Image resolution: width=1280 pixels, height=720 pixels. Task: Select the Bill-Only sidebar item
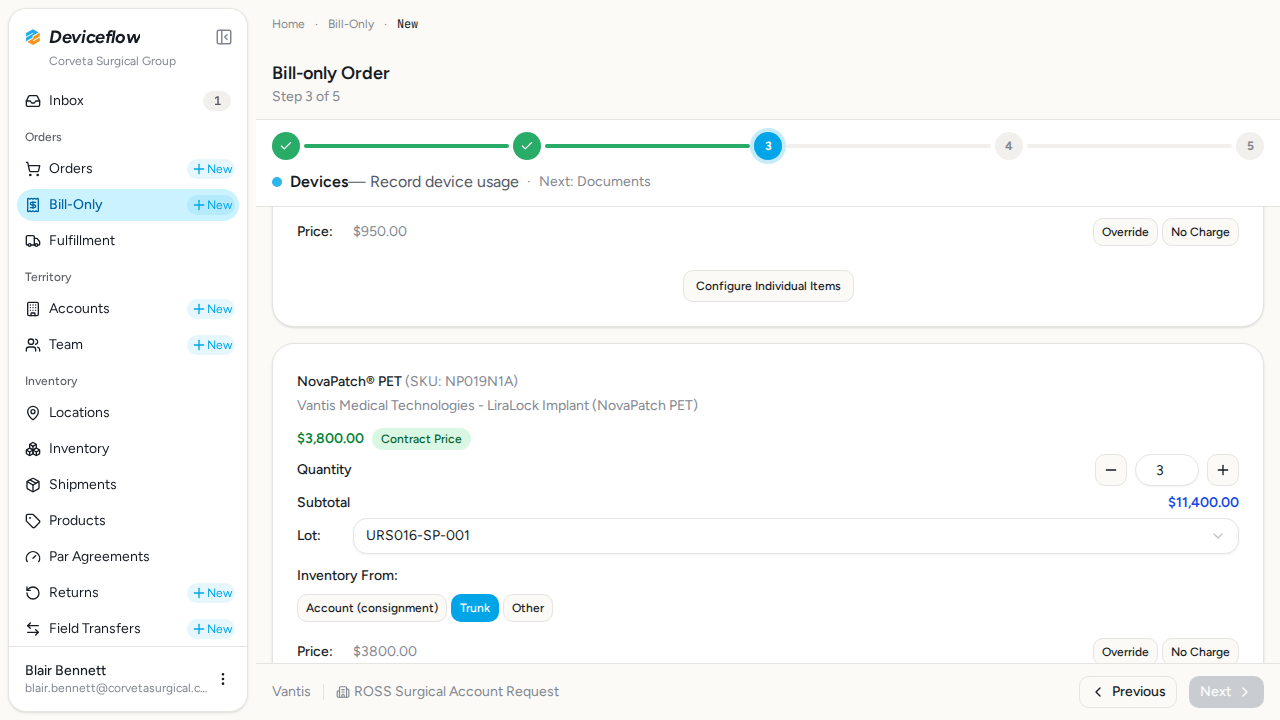[x=128, y=205]
